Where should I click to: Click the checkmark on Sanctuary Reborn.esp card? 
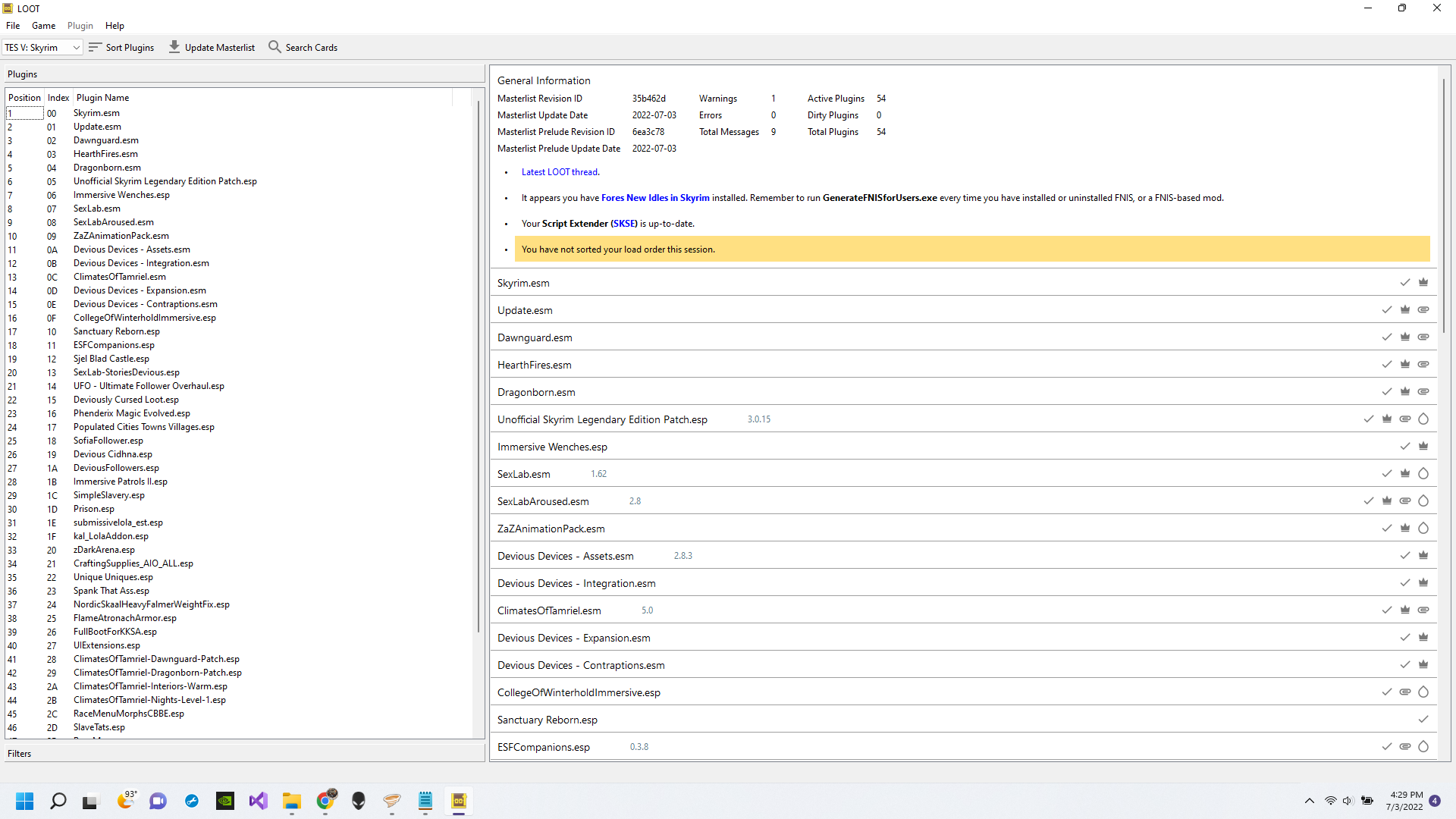pyautogui.click(x=1423, y=720)
